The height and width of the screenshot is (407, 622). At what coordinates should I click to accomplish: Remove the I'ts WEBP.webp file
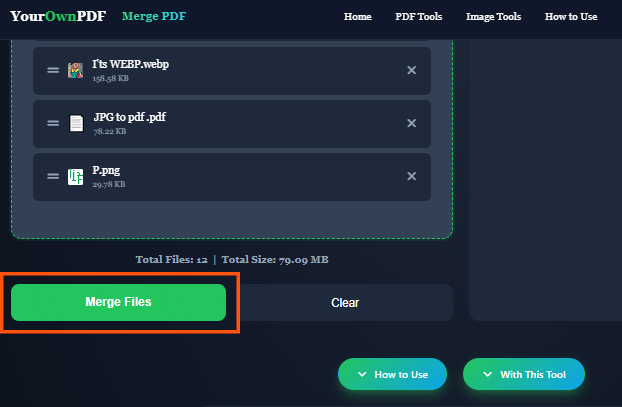411,70
